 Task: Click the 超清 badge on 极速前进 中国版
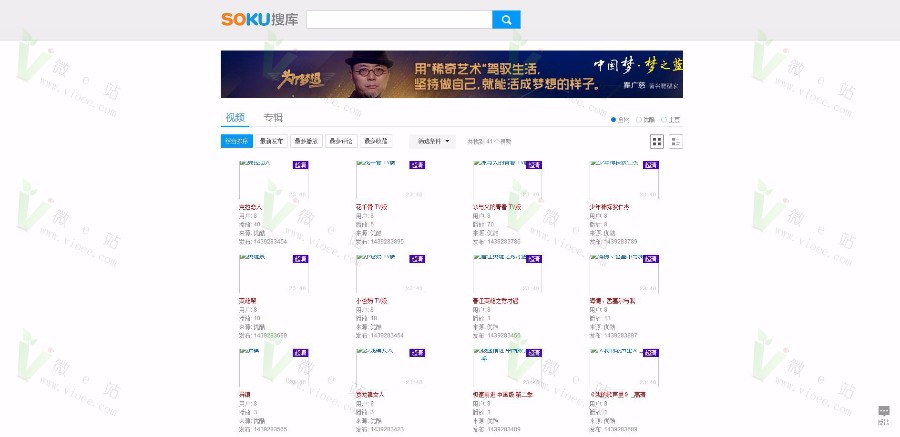pyautogui.click(x=534, y=353)
